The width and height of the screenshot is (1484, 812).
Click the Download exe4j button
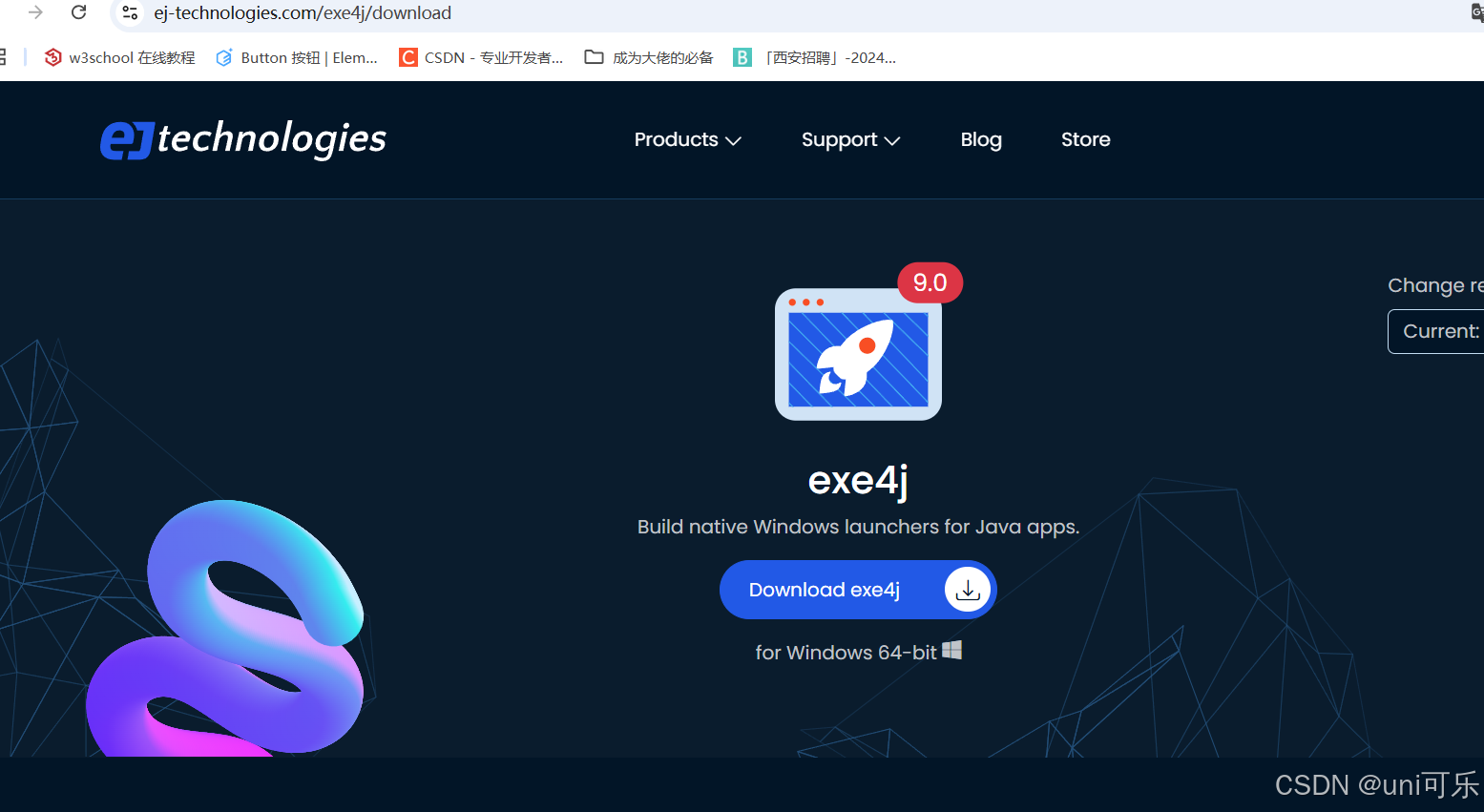pos(858,590)
